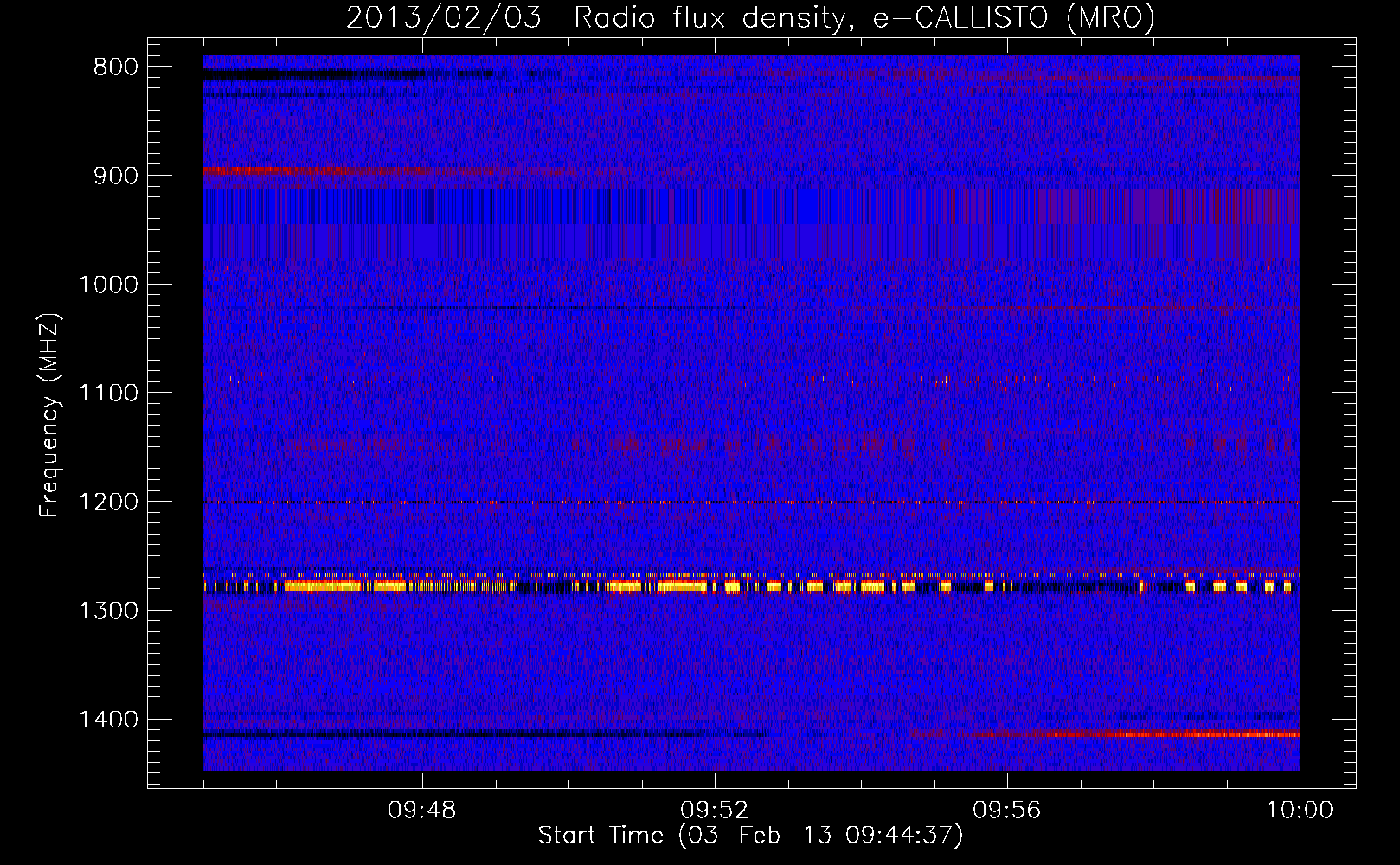1400x865 pixels.
Task: Select the '1000' frequency axis label
Action: pos(108,285)
